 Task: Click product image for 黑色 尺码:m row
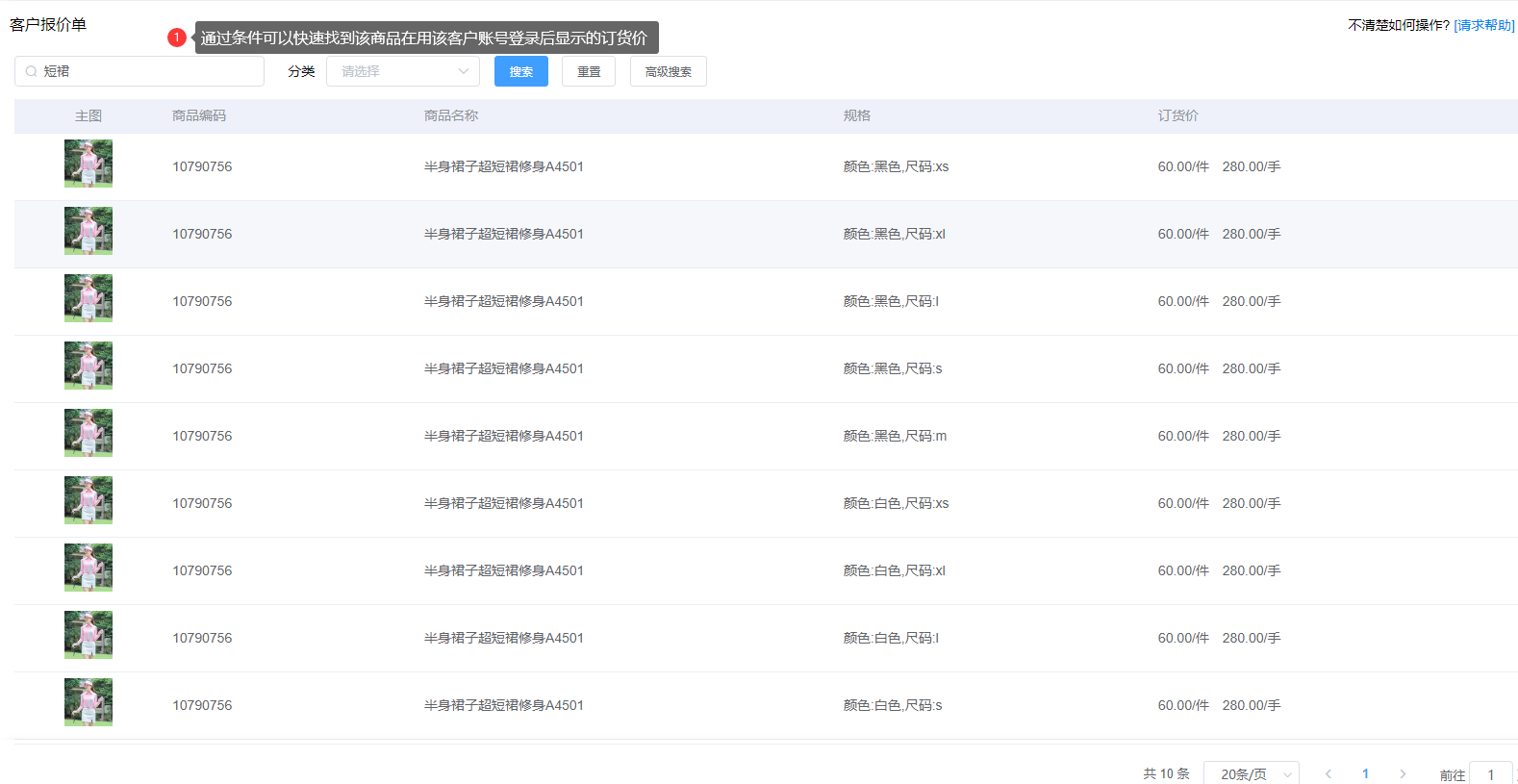point(89,433)
